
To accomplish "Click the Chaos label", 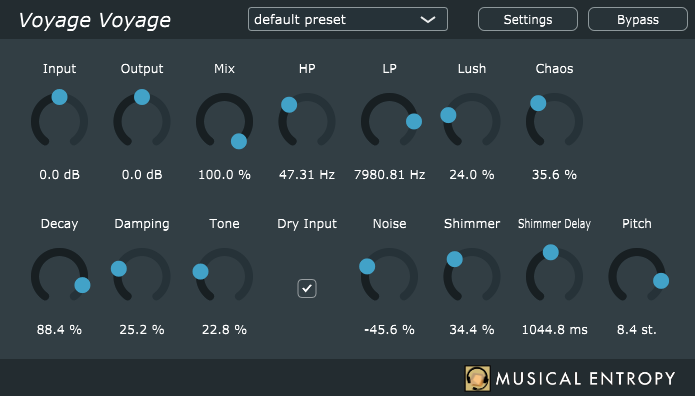I will click(x=554, y=69).
